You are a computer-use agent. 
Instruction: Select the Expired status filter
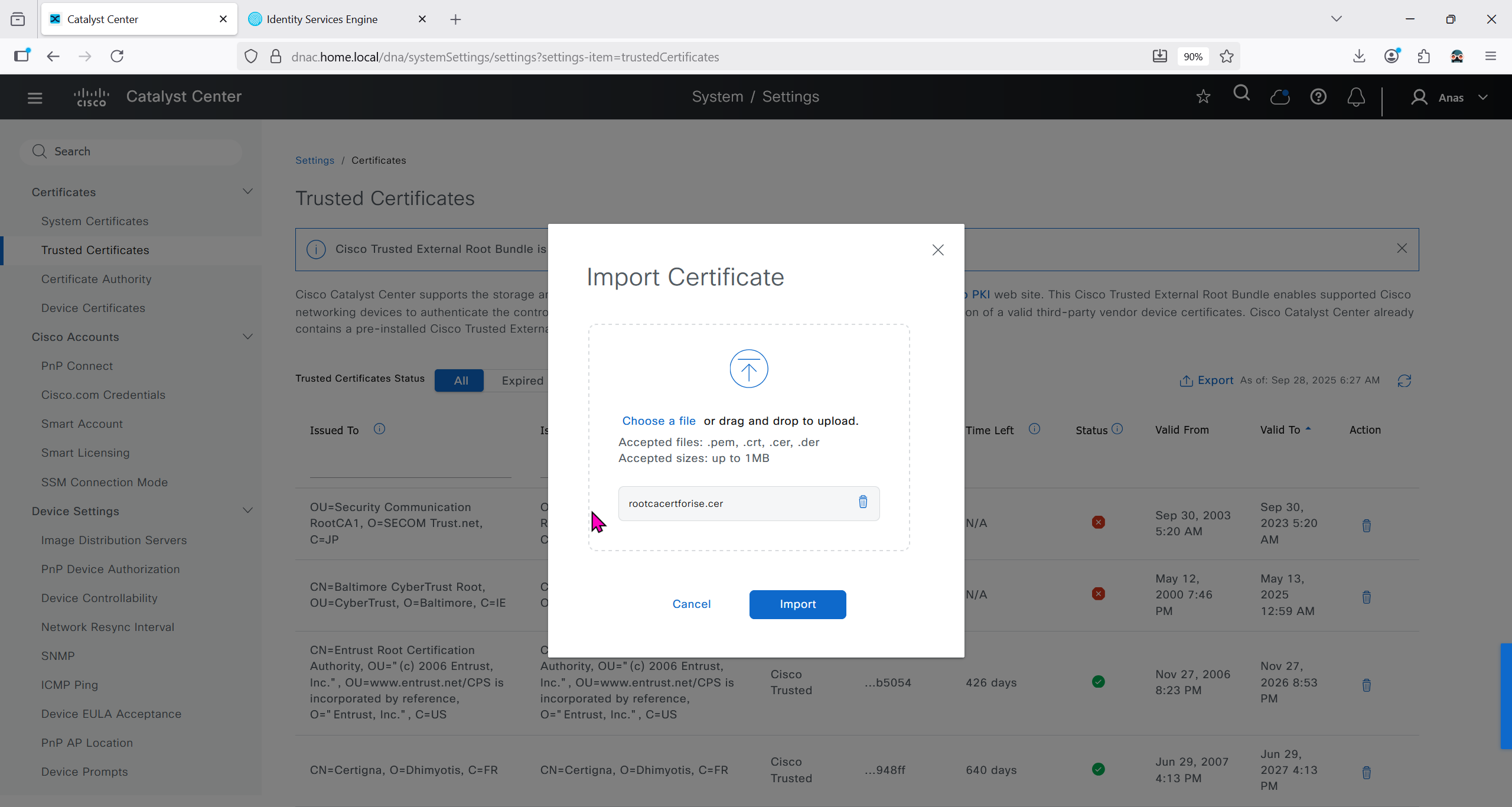[x=522, y=381]
